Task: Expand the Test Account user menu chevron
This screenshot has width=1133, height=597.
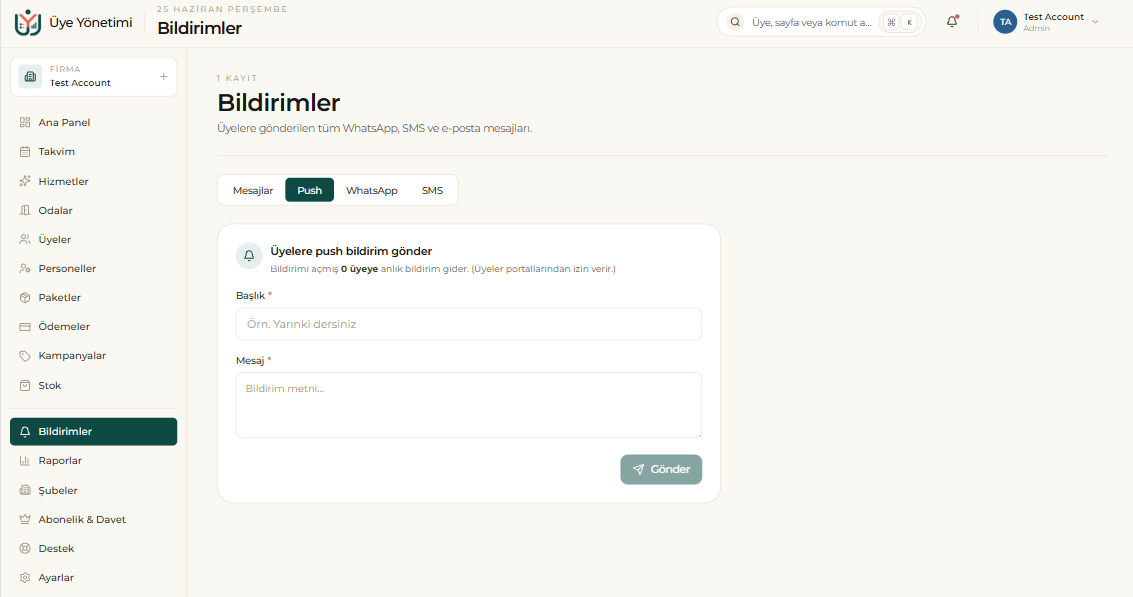Action: coord(1095,22)
